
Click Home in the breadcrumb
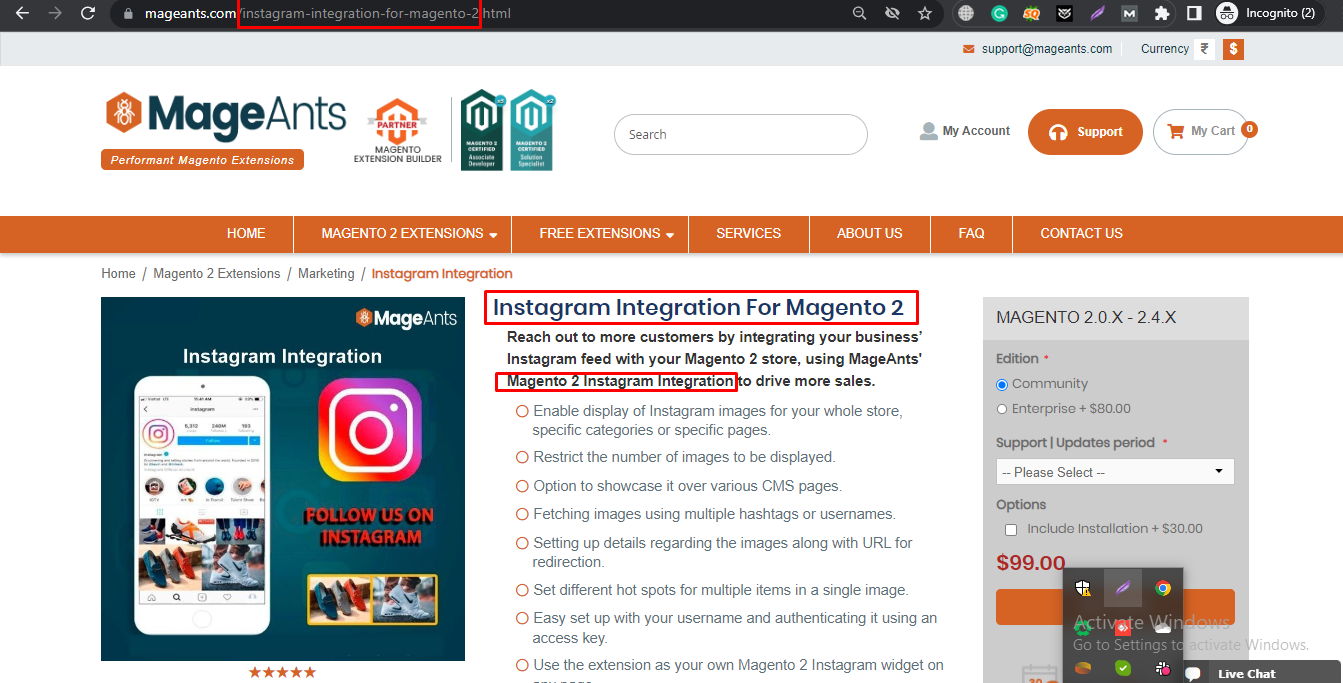pyautogui.click(x=118, y=274)
